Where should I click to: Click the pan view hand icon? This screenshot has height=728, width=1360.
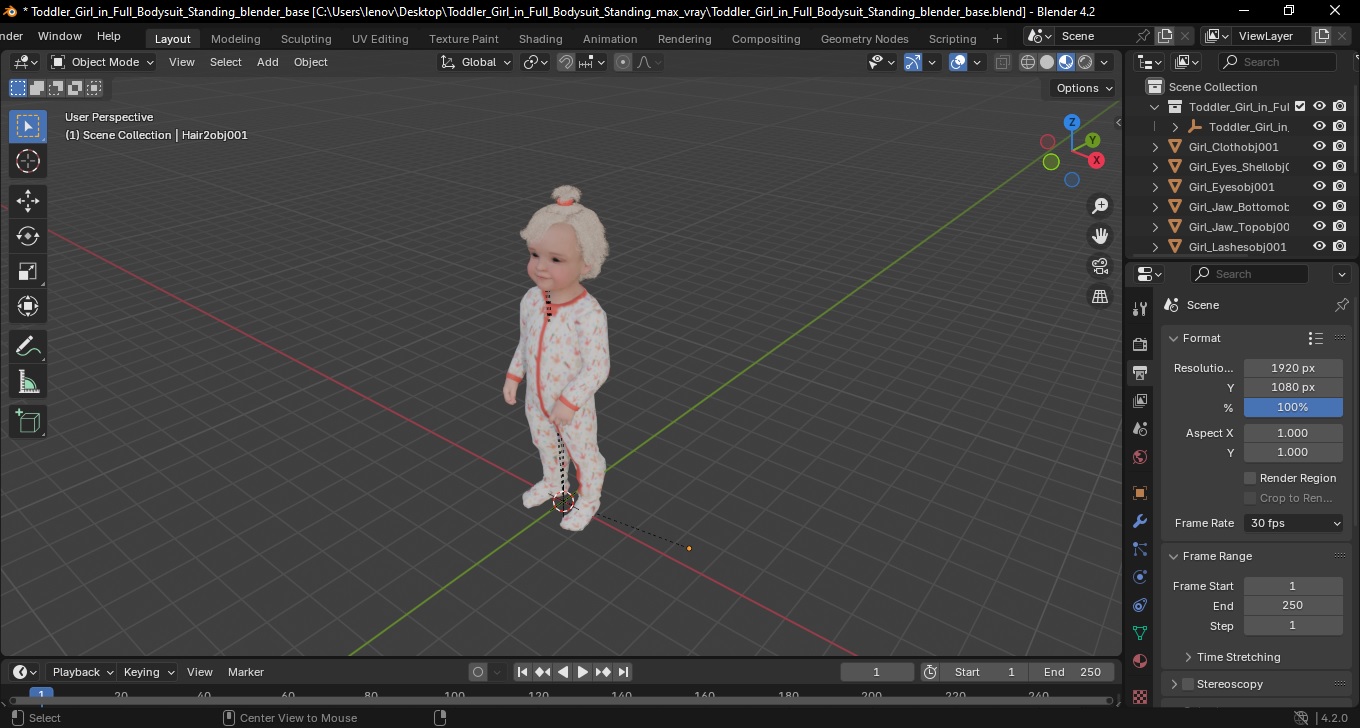[x=1100, y=236]
